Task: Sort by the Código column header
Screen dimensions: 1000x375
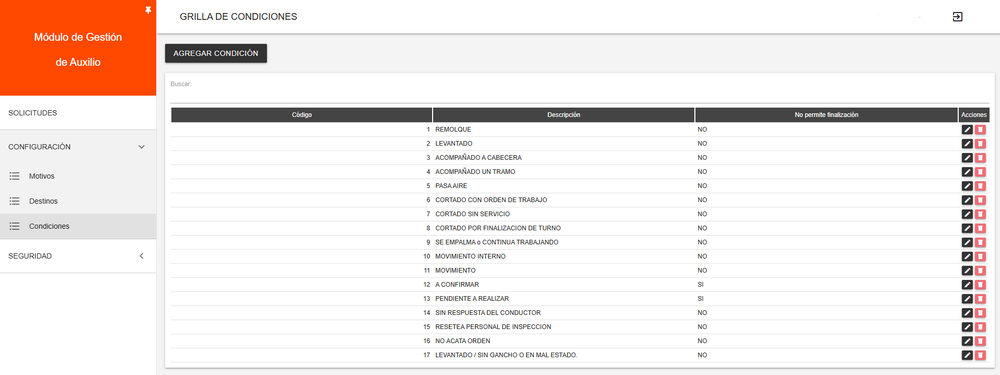Action: click(302, 115)
